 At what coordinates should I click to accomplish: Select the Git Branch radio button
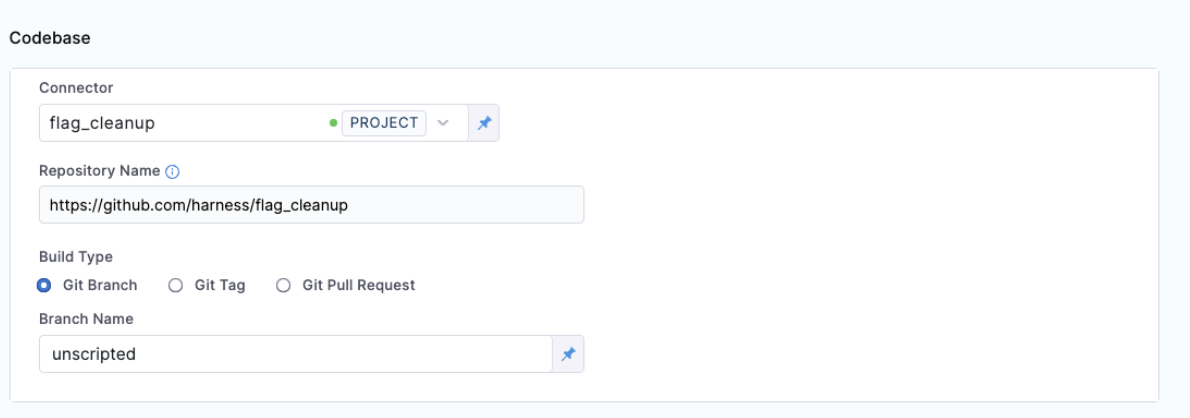44,285
